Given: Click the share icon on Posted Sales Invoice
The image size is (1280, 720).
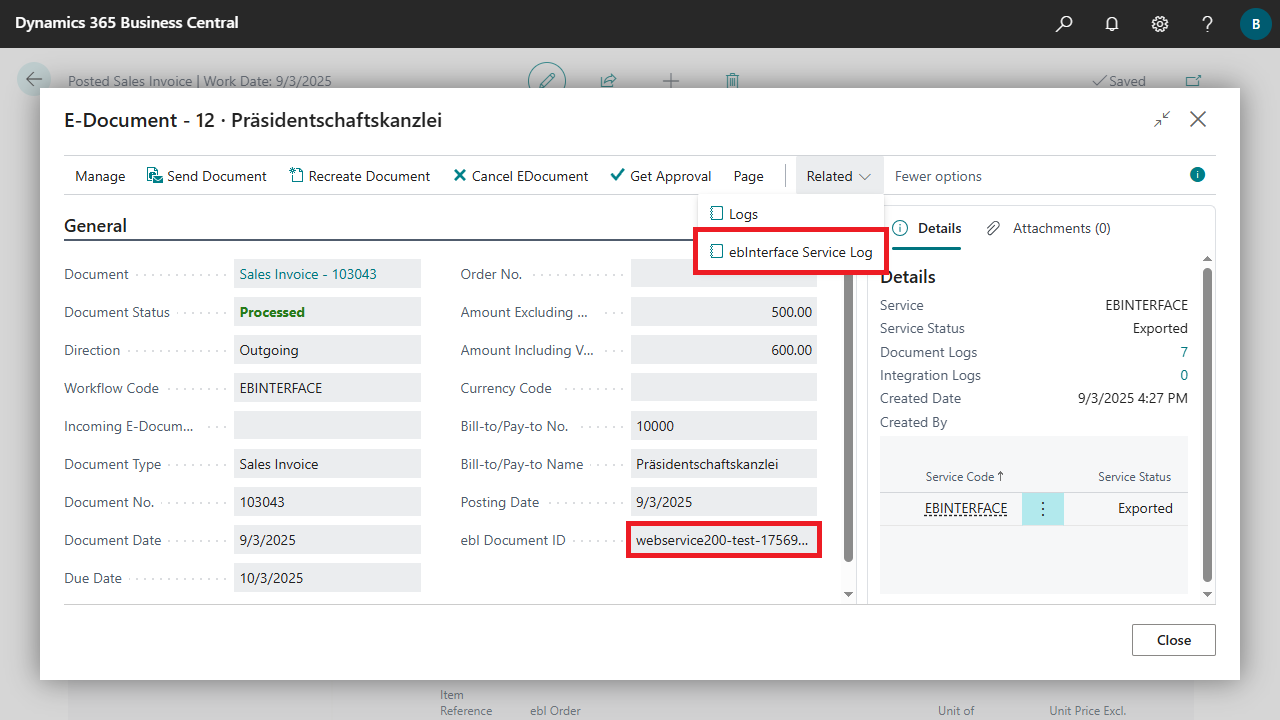Looking at the screenshot, I should pos(608,80).
